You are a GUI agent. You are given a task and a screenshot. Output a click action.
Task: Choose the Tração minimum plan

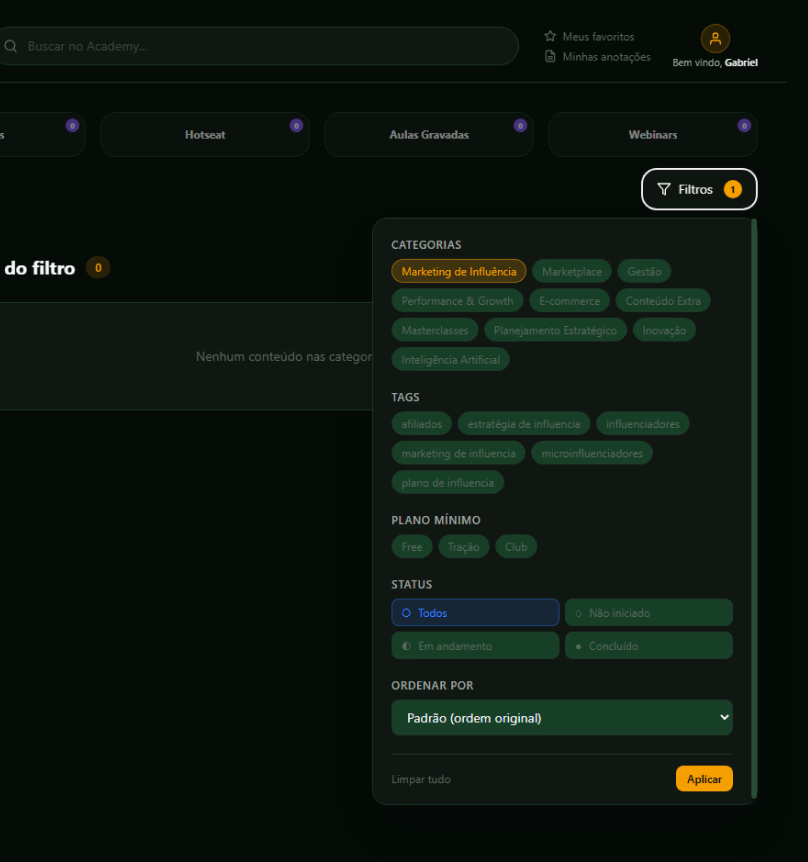tap(463, 547)
